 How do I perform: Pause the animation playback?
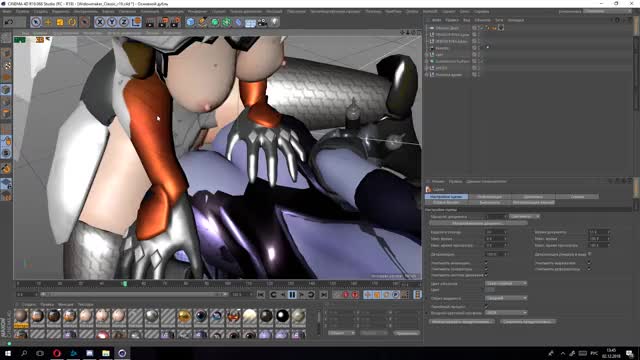[x=292, y=294]
